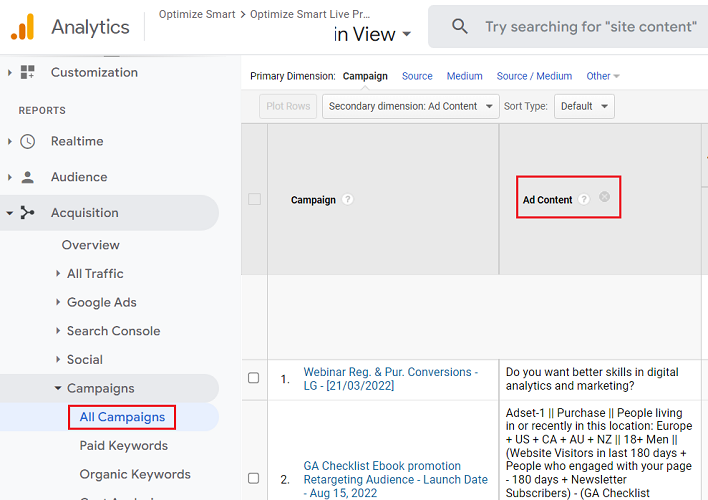The height and width of the screenshot is (500, 708).
Task: Switch primary dimension to Campaign
Action: pos(365,76)
